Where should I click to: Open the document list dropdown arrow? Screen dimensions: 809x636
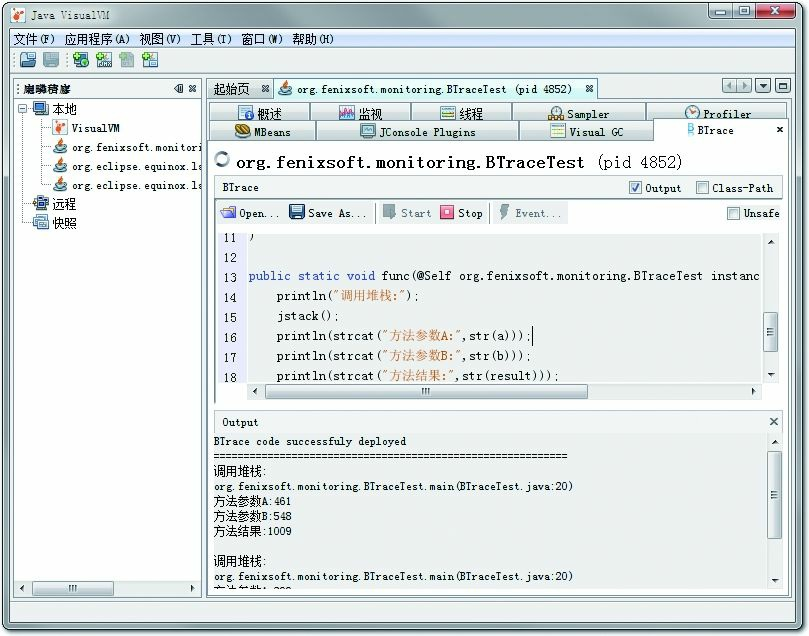coord(763,86)
